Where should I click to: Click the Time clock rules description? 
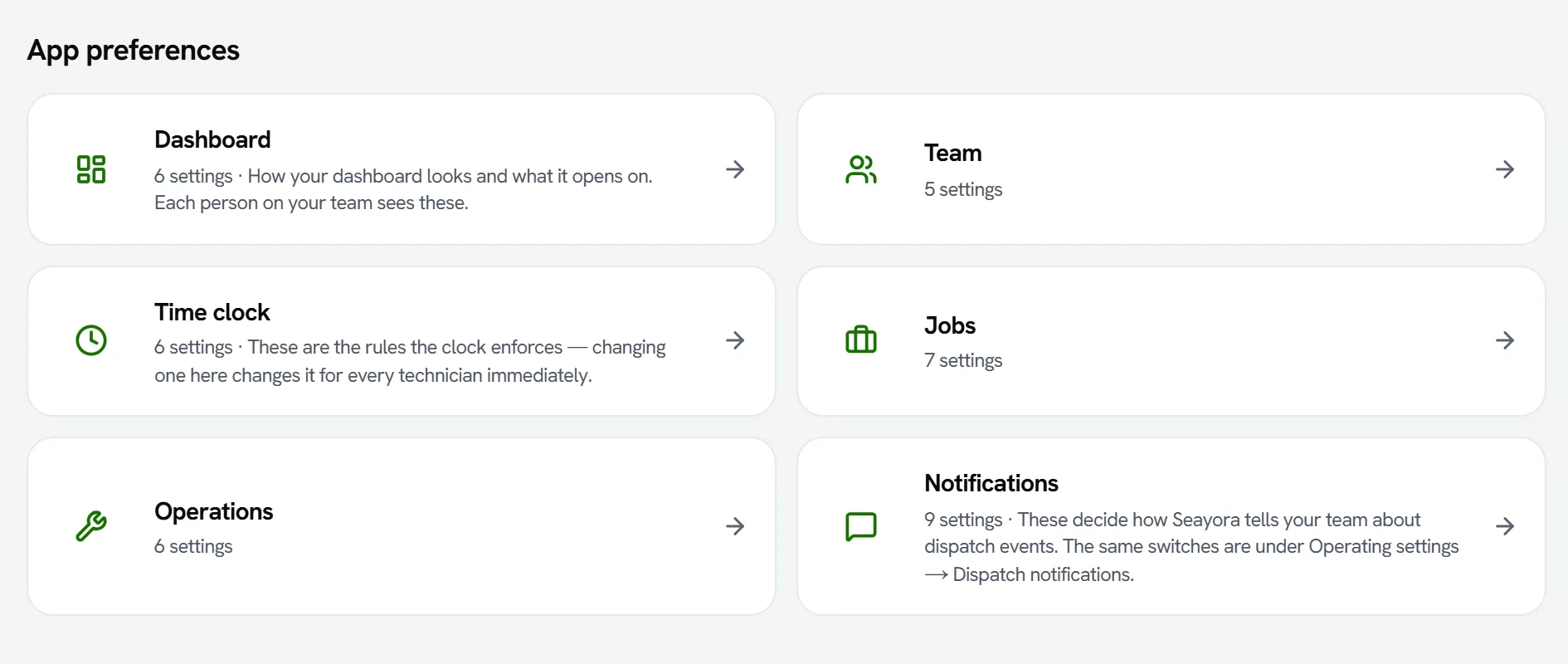(x=410, y=361)
